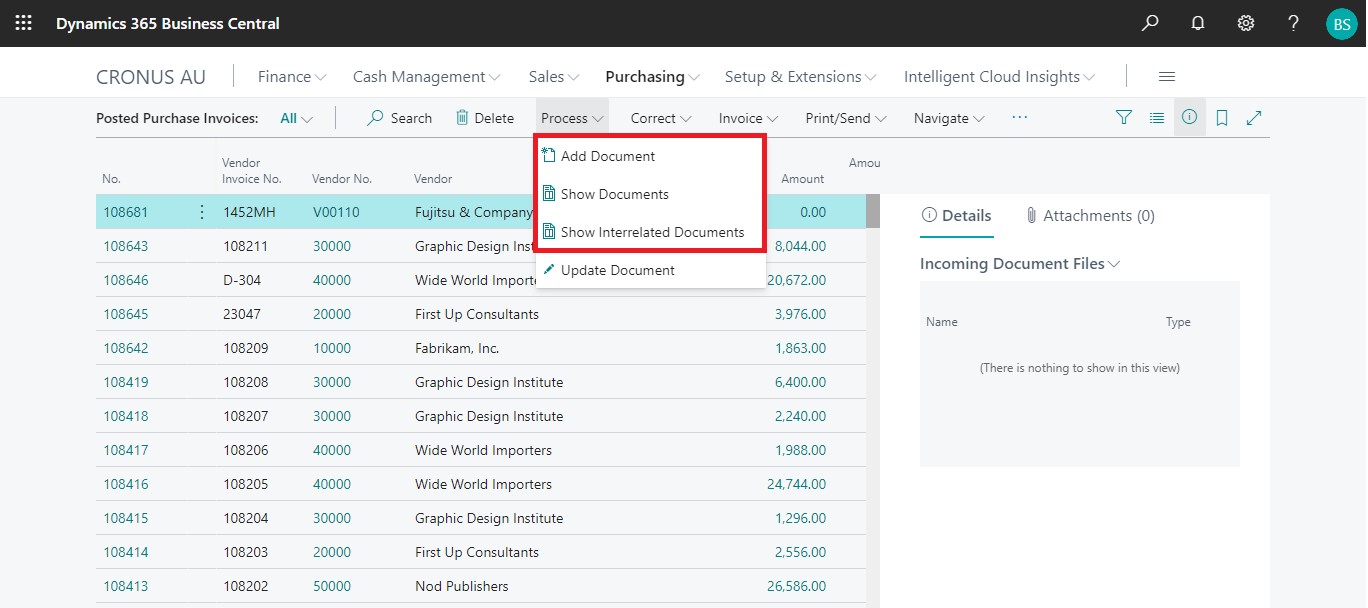Open invoice number 108643
This screenshot has height=608, width=1368.
(x=126, y=246)
